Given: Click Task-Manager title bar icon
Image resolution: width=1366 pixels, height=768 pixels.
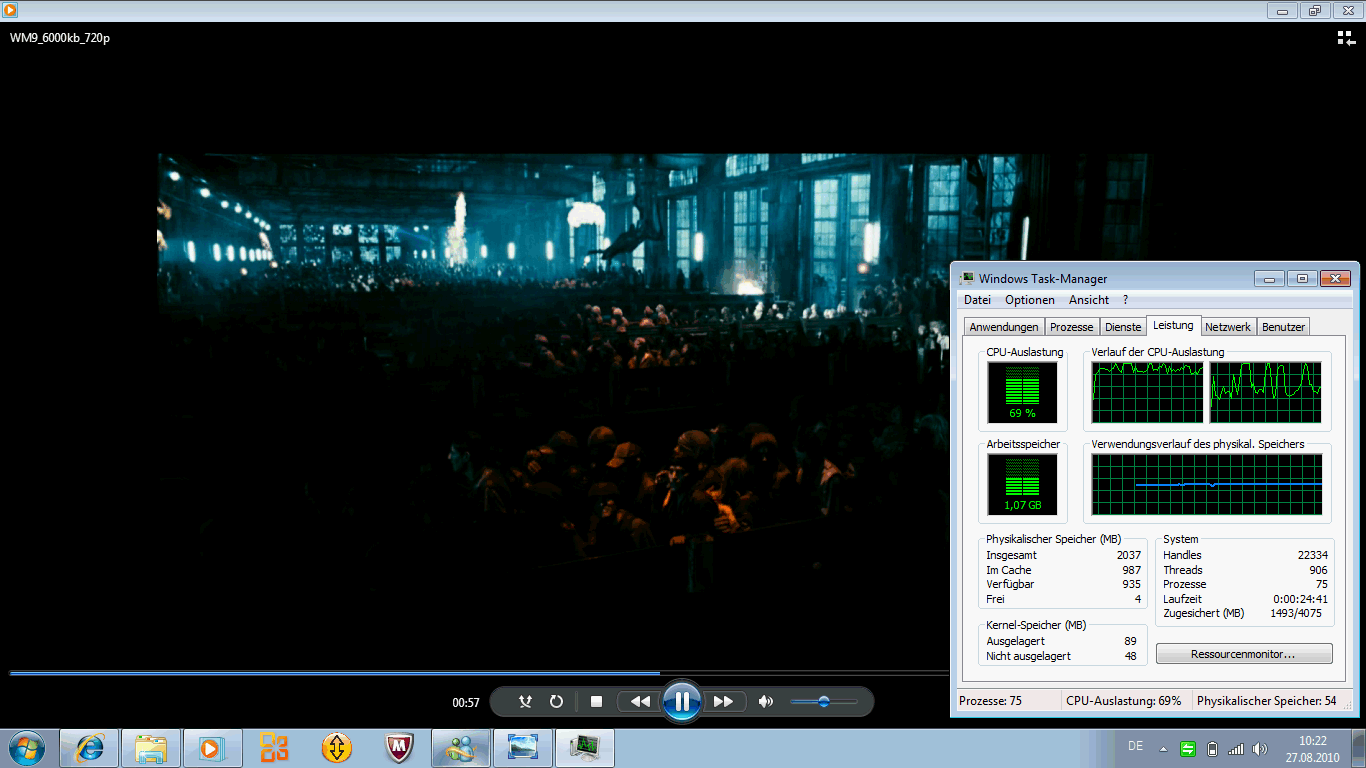Looking at the screenshot, I should pos(967,279).
